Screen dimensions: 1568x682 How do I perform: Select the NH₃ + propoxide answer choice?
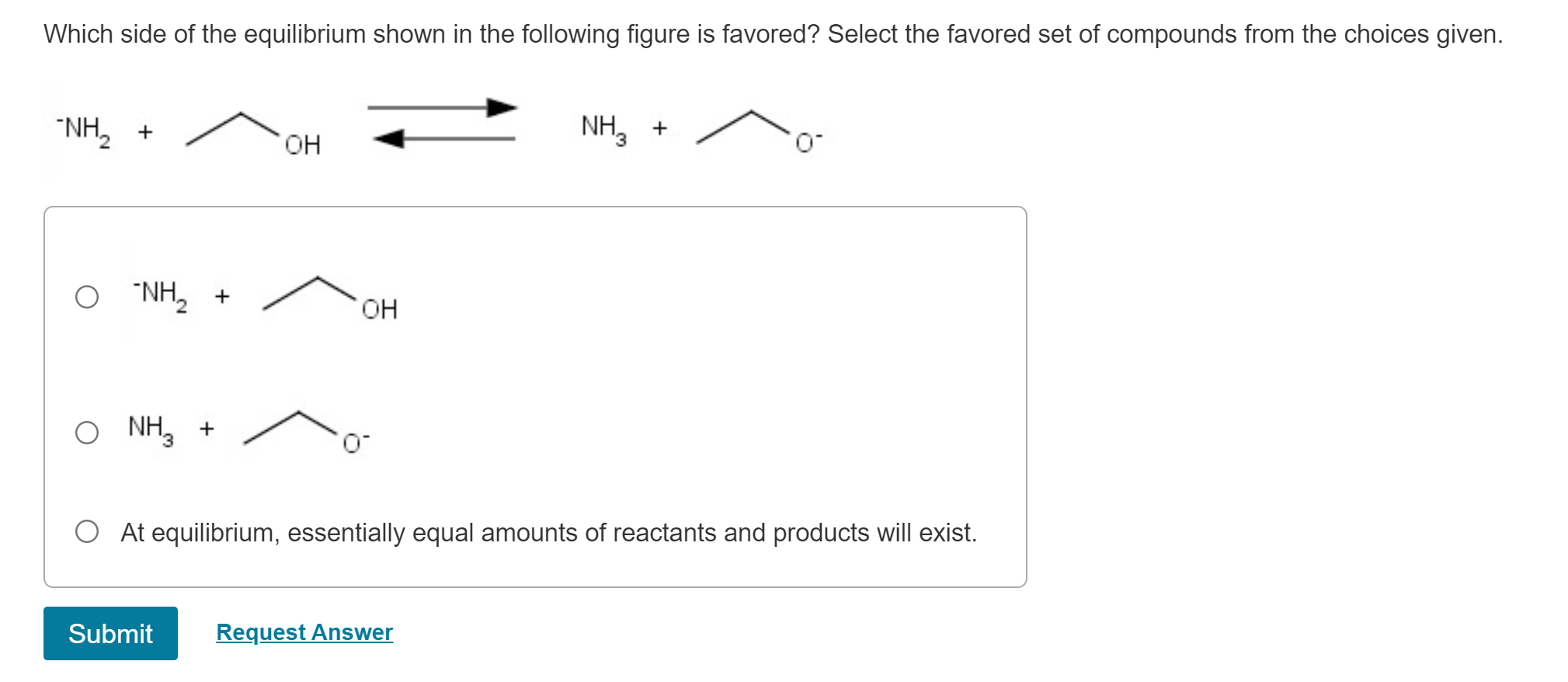pyautogui.click(x=88, y=433)
